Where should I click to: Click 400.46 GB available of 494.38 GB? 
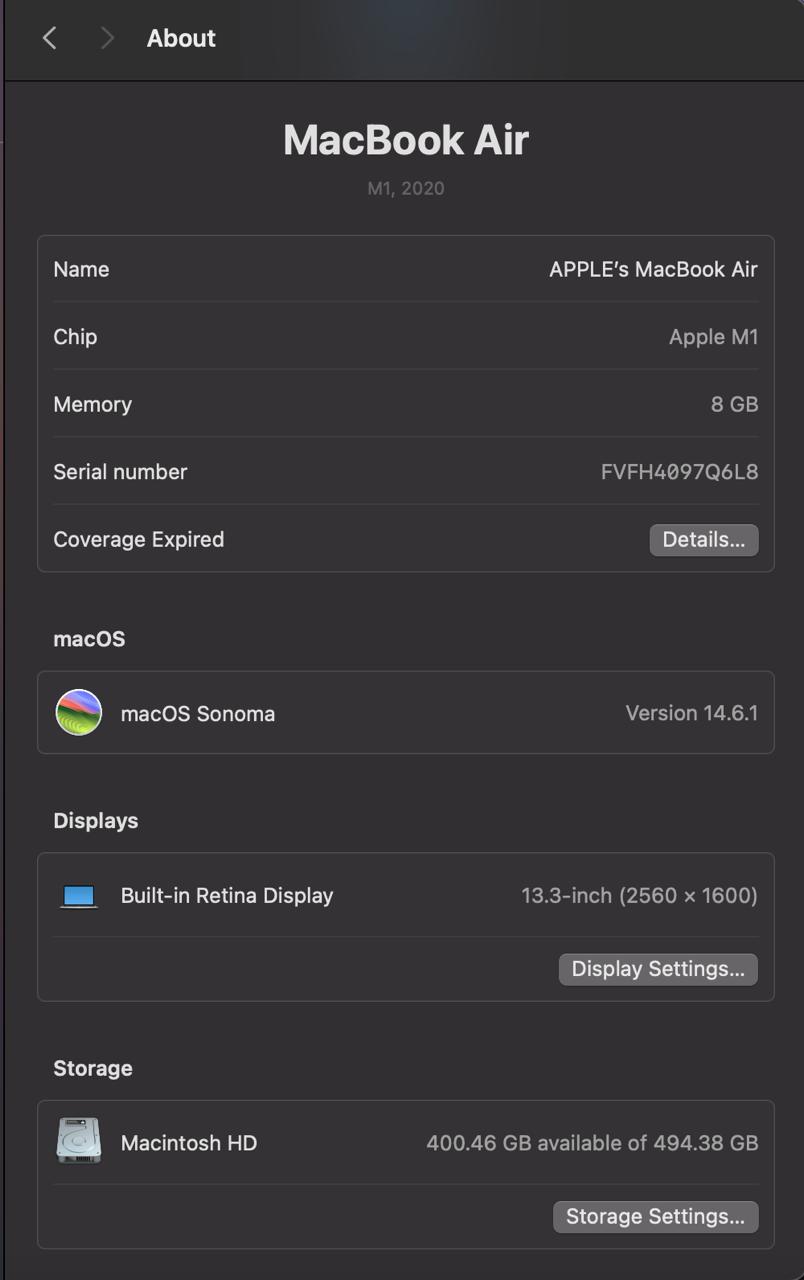point(592,1143)
